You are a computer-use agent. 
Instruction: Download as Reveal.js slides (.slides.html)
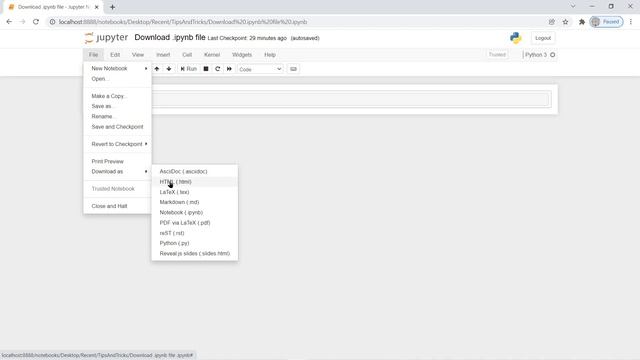(x=195, y=253)
